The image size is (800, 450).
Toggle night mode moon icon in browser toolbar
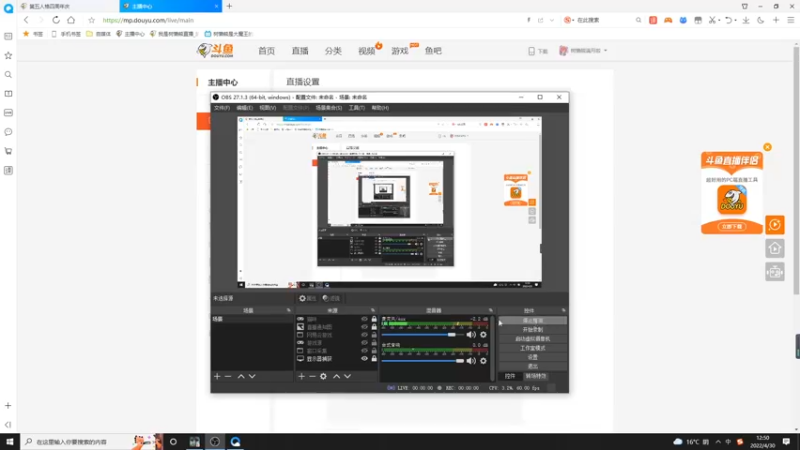pos(761,20)
